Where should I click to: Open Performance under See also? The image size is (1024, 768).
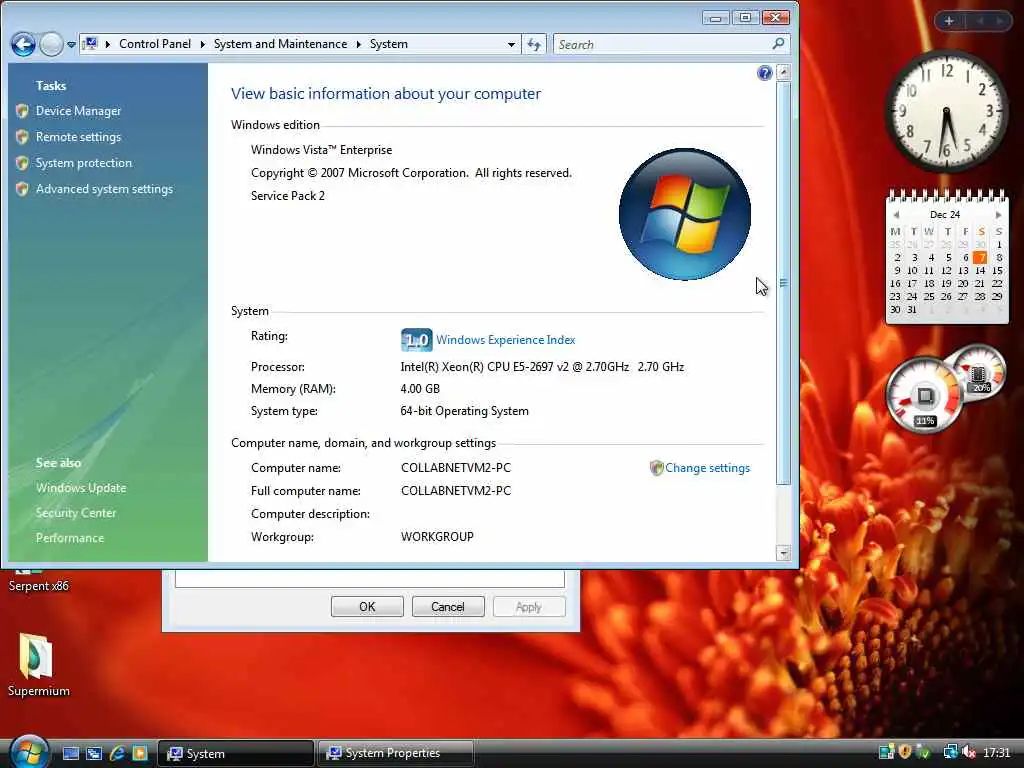[x=70, y=538]
